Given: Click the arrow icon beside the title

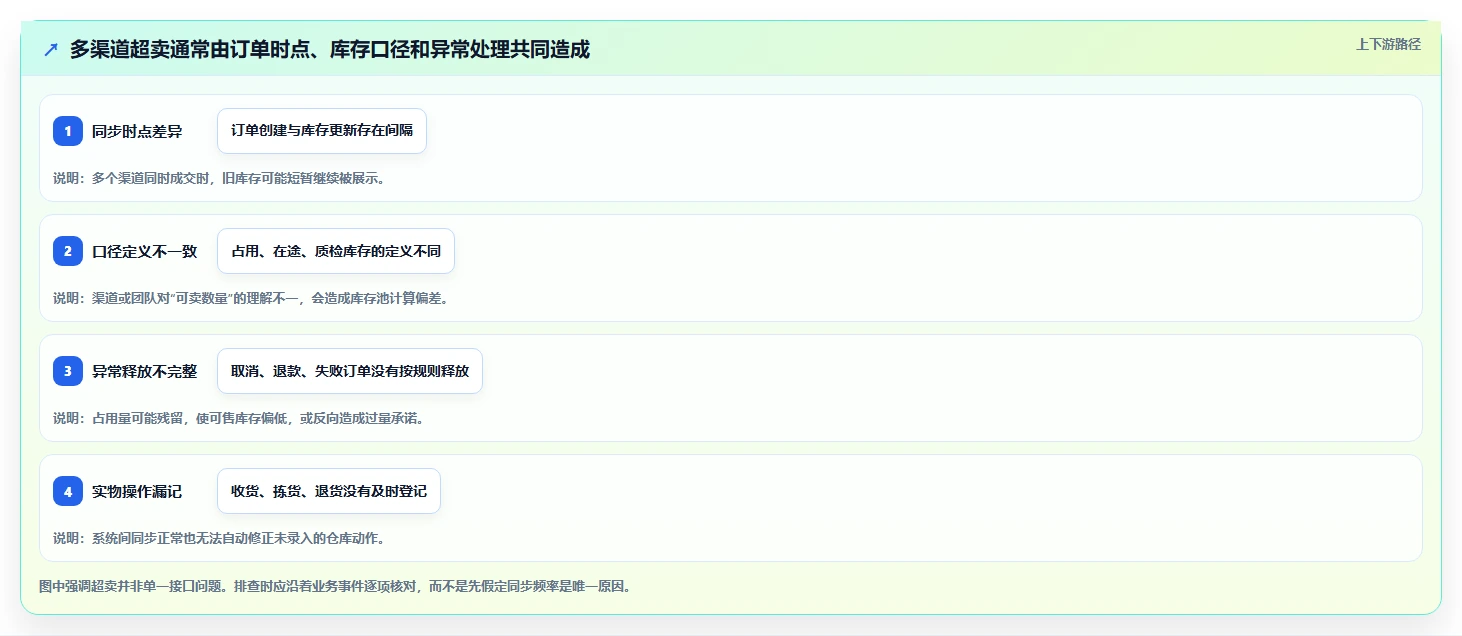Looking at the screenshot, I should [x=51, y=49].
